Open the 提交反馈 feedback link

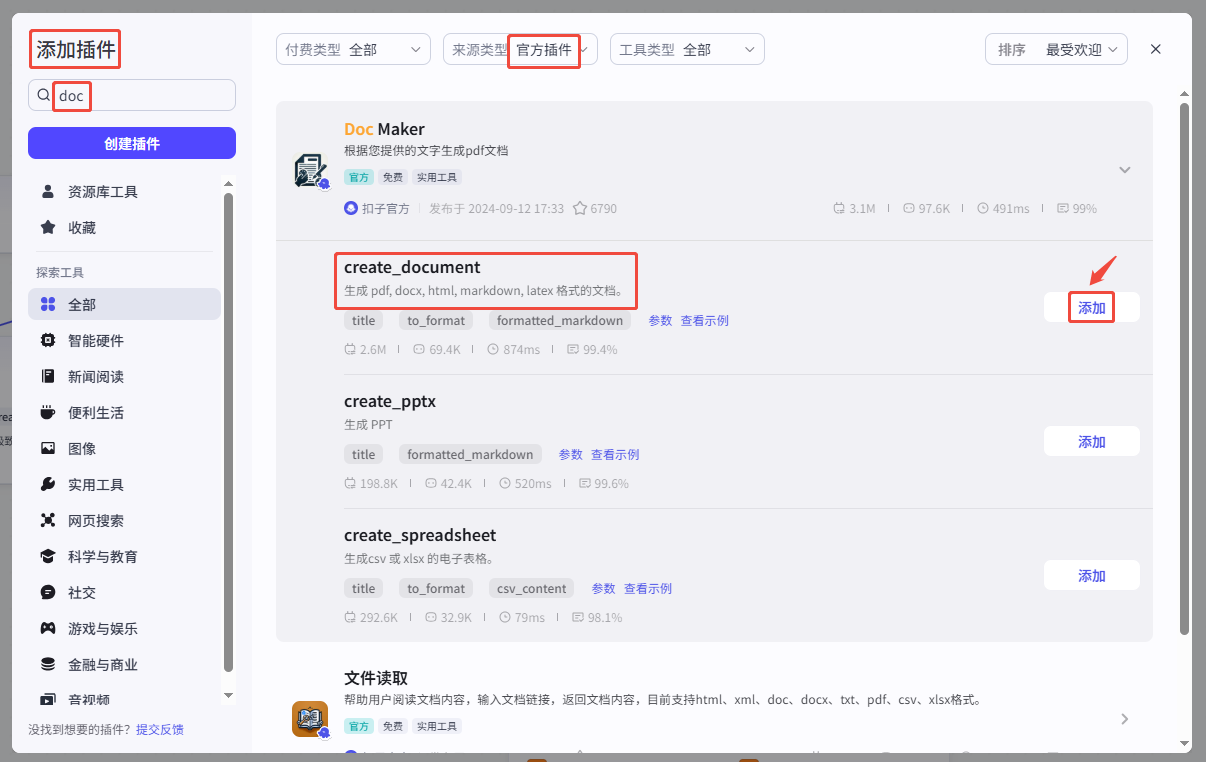click(x=160, y=730)
